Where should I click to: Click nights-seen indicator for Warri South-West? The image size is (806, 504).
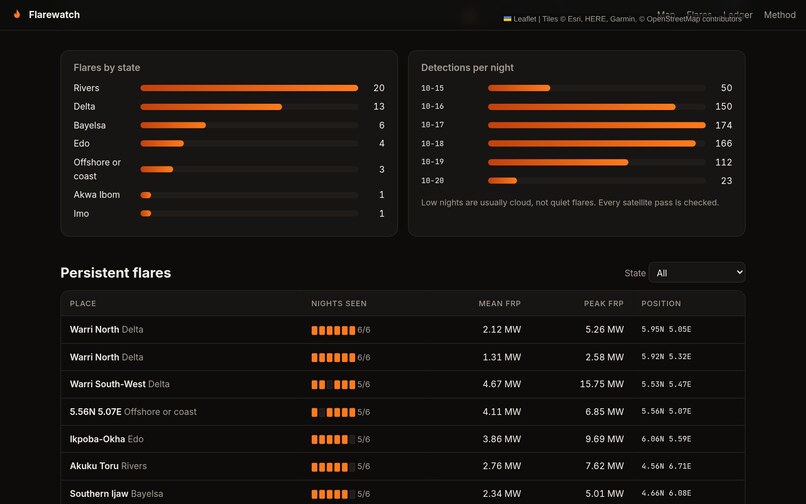coord(340,385)
